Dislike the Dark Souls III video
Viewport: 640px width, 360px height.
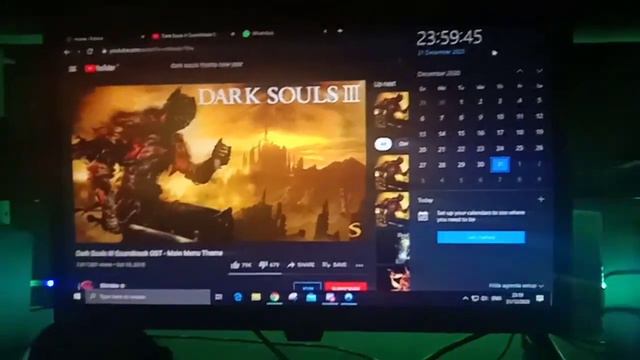tap(269, 265)
